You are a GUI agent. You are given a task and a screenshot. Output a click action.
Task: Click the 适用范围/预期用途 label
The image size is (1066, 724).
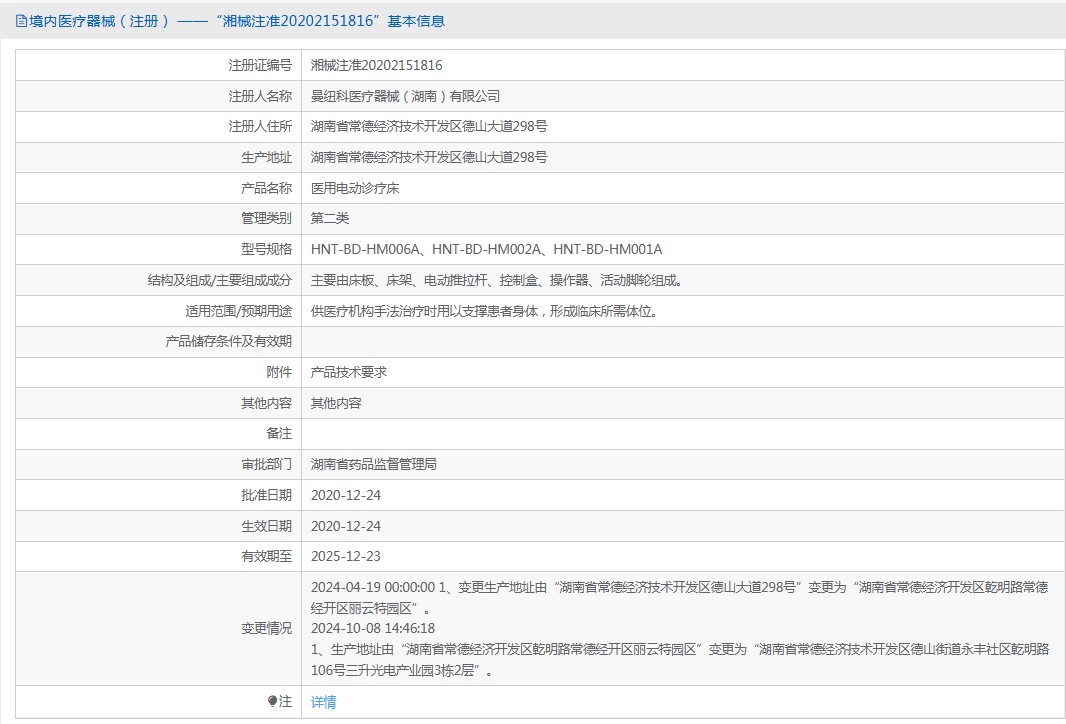point(239,311)
